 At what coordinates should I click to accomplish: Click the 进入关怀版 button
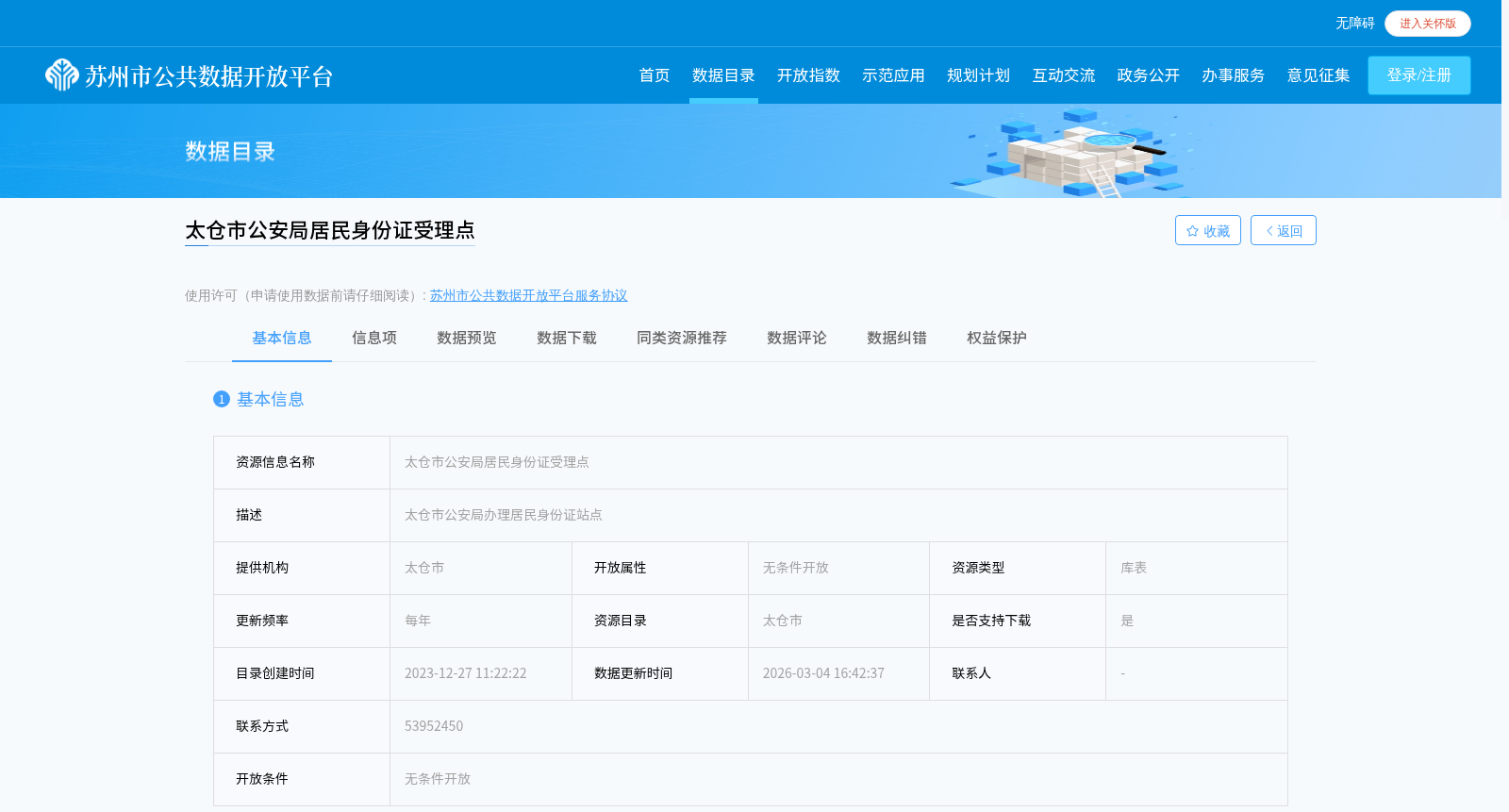[x=1428, y=24]
